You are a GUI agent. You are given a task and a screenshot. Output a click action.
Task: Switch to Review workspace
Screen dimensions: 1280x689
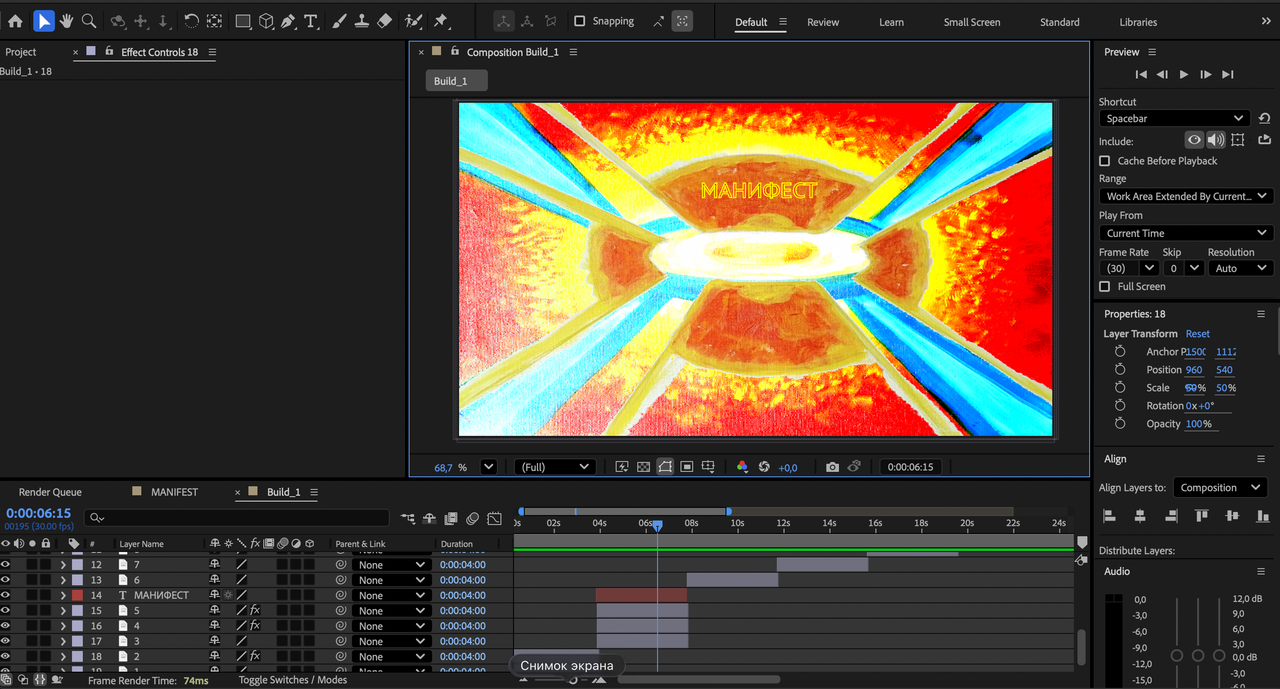(x=823, y=22)
